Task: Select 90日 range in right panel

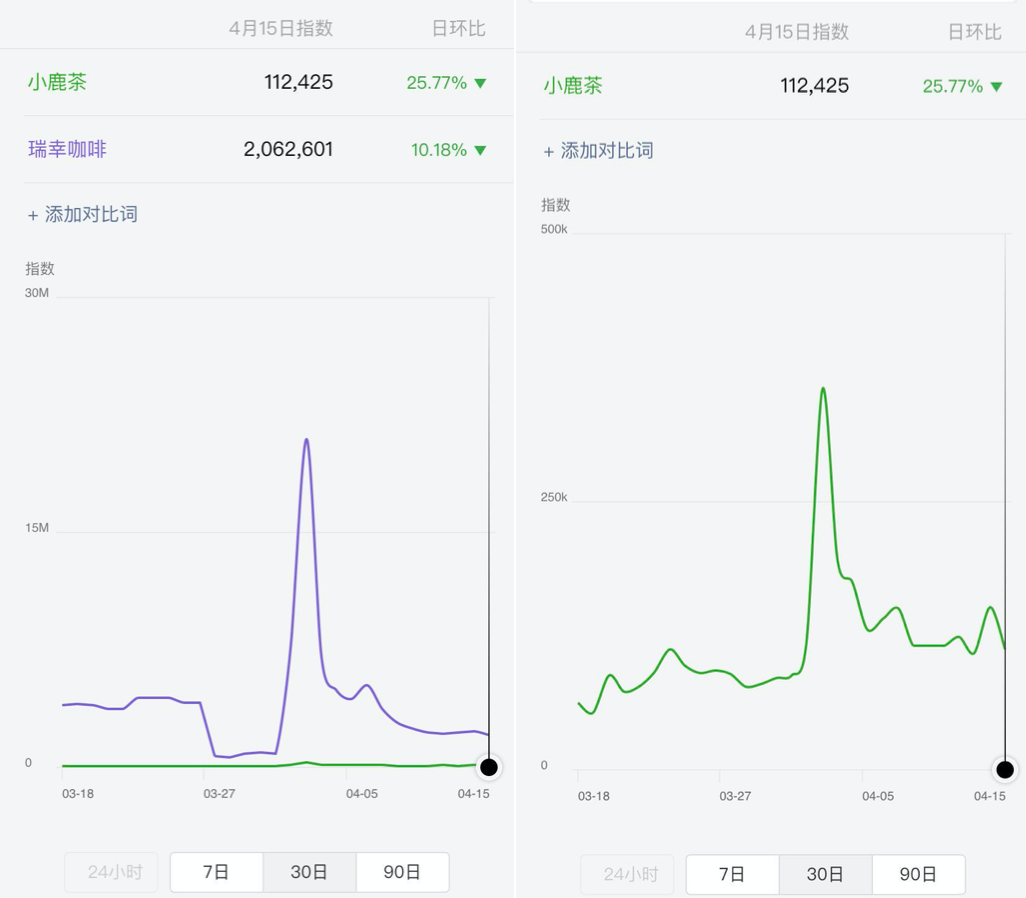Action: pos(919,874)
